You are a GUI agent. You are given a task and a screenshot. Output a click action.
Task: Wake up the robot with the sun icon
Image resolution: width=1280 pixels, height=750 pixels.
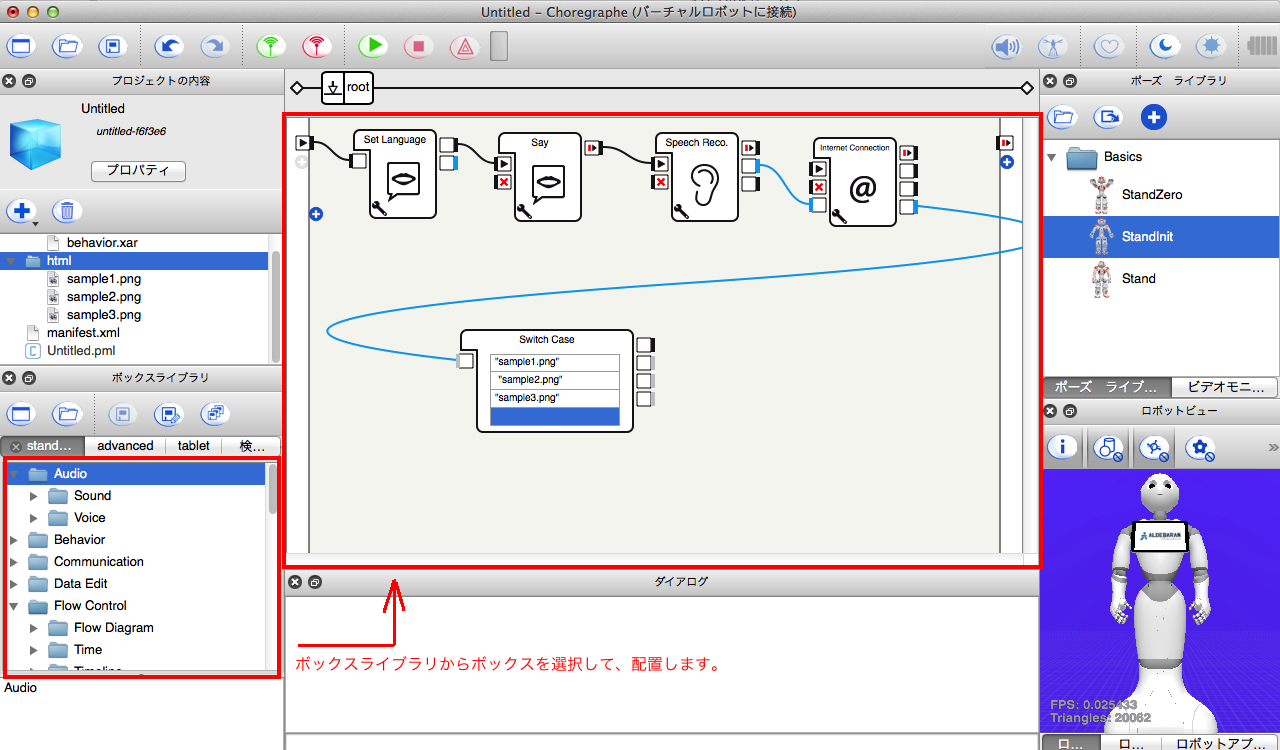[x=1211, y=46]
